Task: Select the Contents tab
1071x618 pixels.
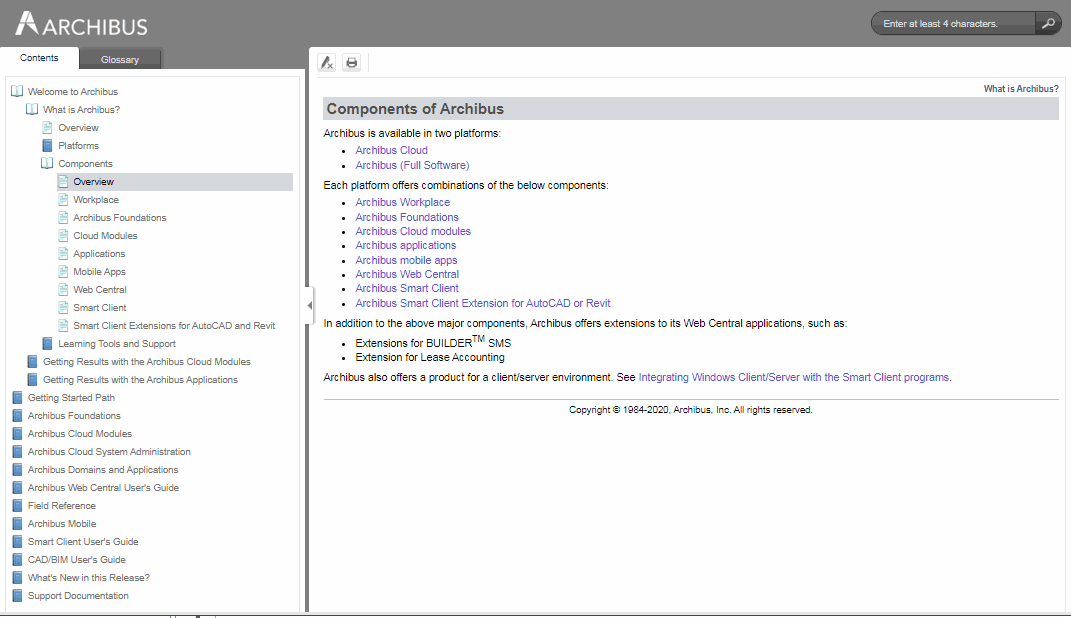Action: point(39,59)
